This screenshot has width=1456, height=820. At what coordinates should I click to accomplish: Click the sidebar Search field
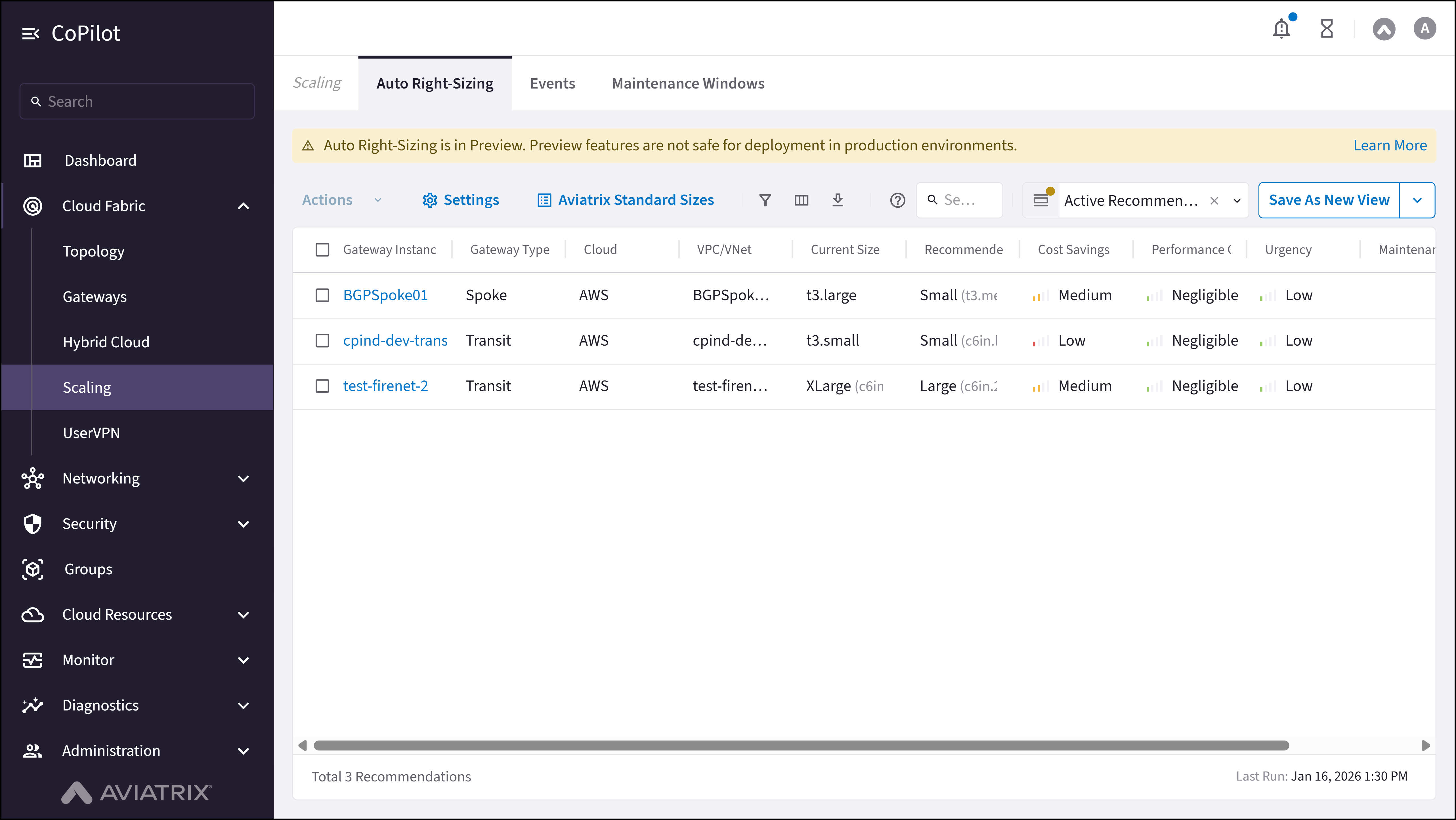point(137,102)
